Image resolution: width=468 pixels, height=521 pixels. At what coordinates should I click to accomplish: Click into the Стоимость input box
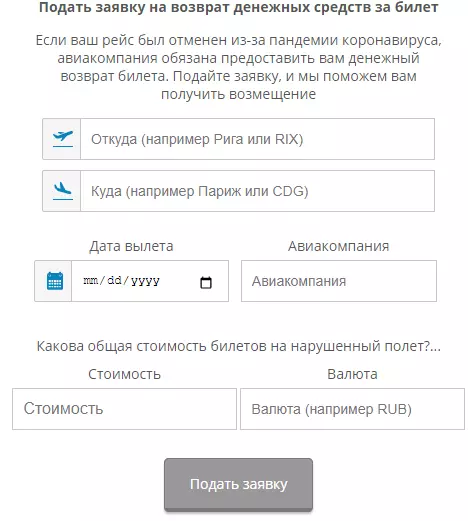[124, 409]
